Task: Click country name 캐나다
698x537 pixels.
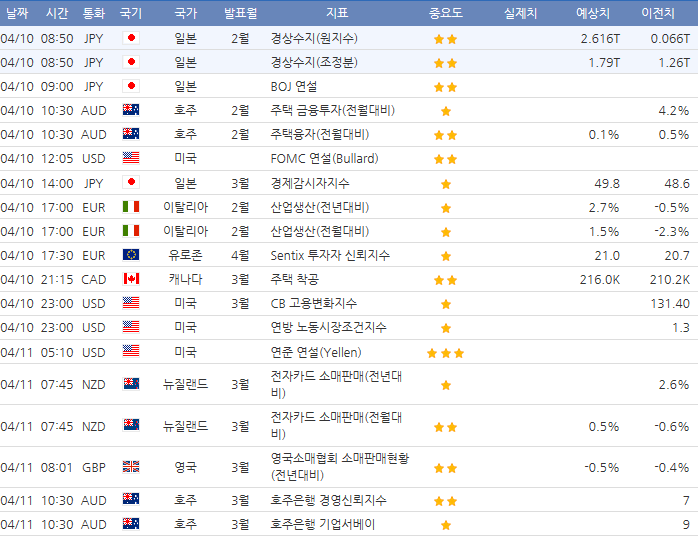Action: 186,279
